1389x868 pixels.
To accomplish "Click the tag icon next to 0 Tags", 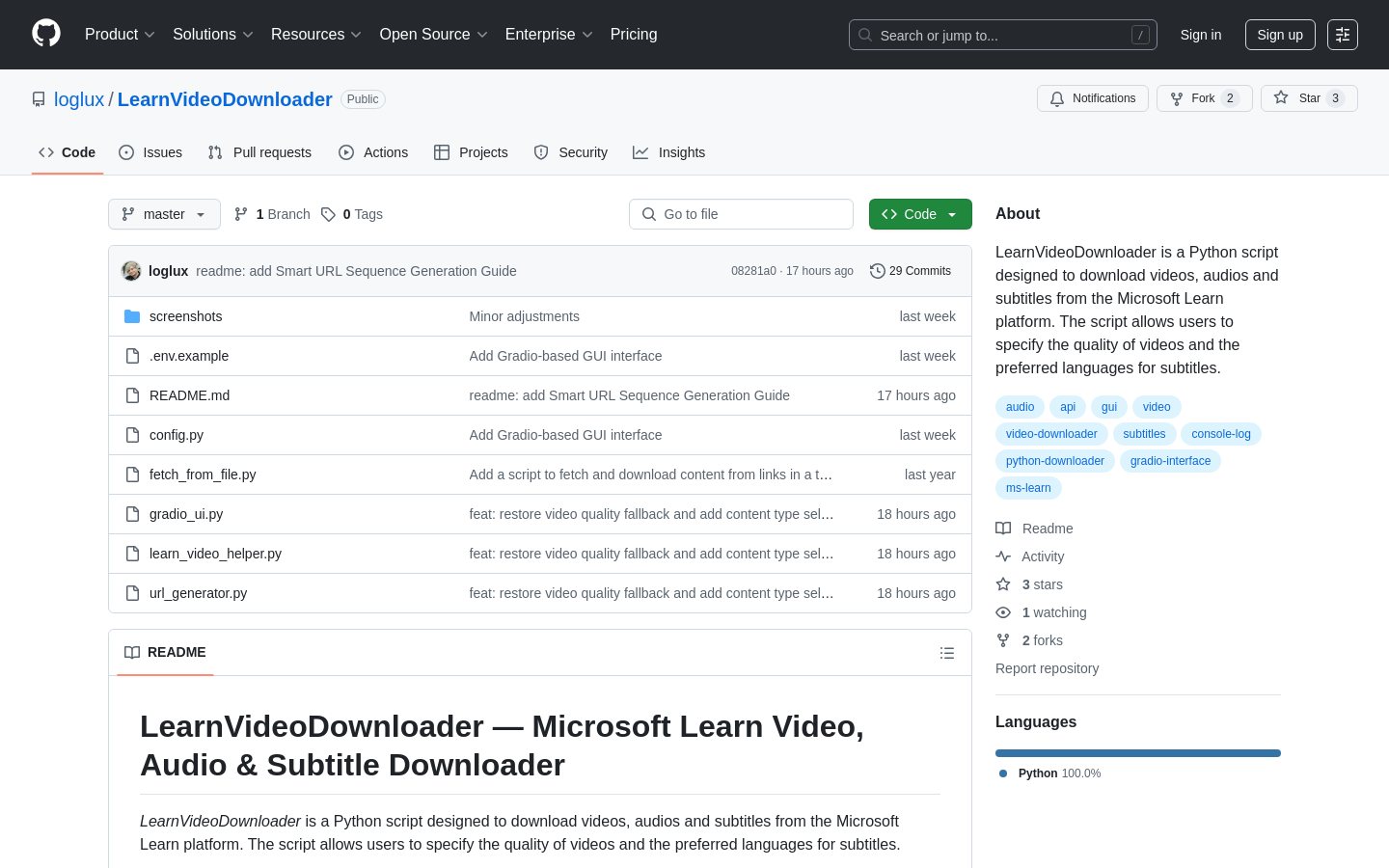I will tap(328, 214).
